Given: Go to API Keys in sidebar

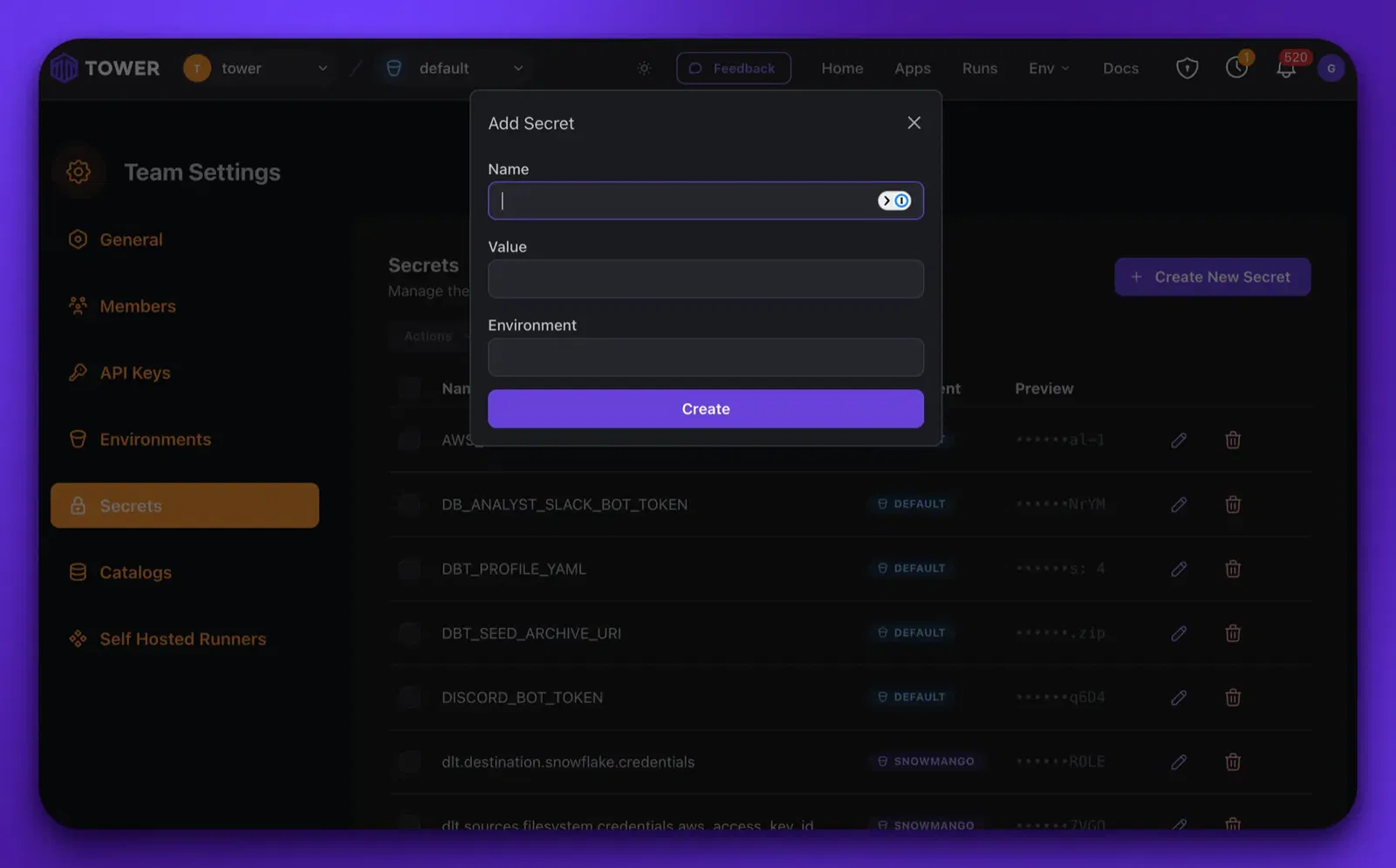Looking at the screenshot, I should click(x=134, y=372).
